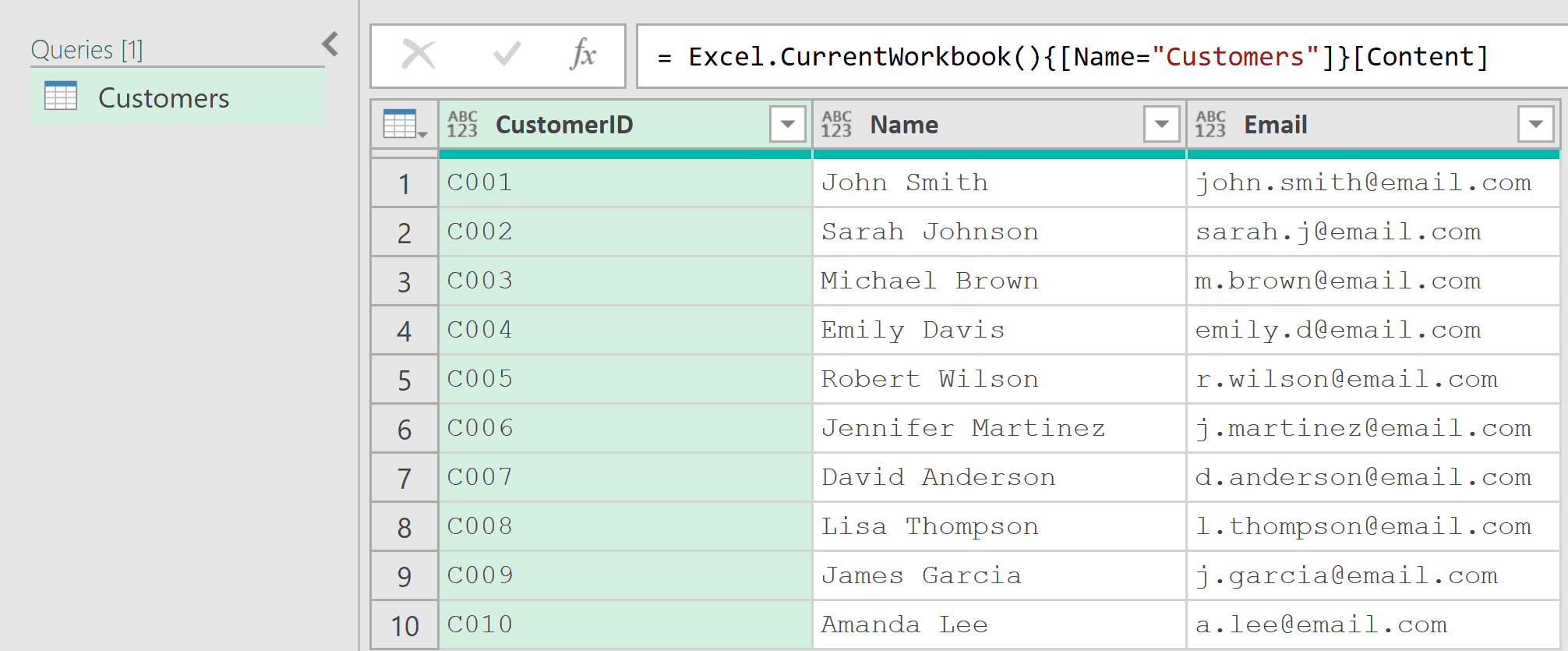Open the fx function insert button
The height and width of the screenshot is (651, 1568).
[583, 55]
